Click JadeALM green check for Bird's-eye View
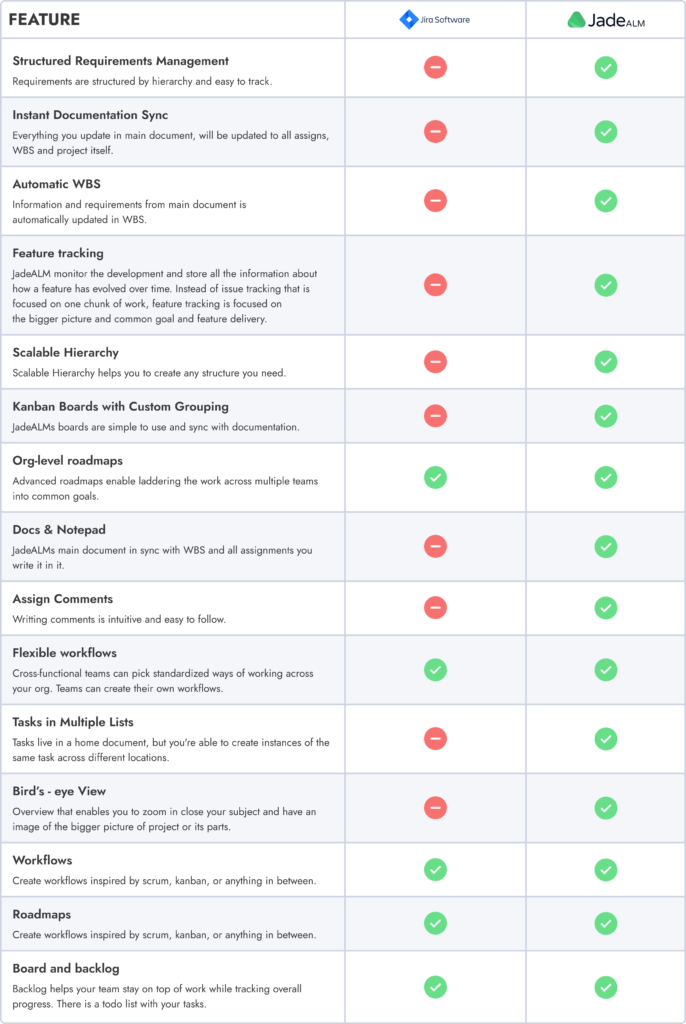 pos(606,808)
